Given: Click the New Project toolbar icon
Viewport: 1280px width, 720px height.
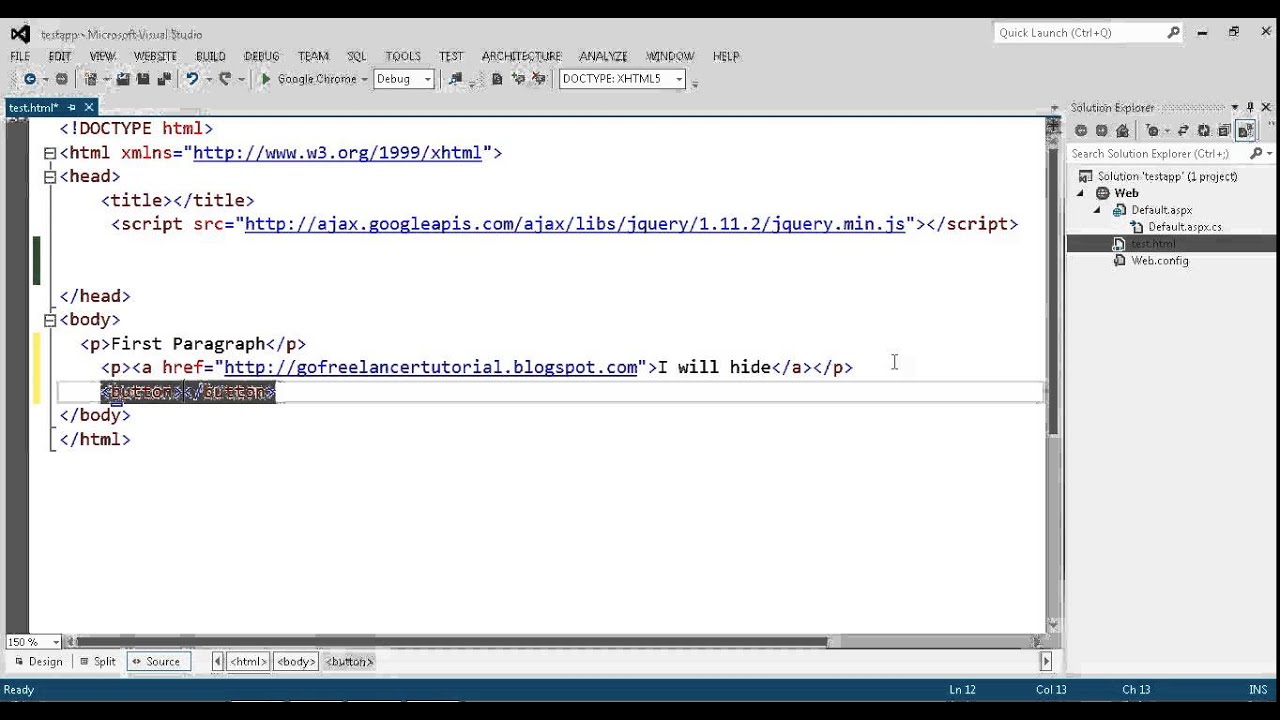Looking at the screenshot, I should (x=91, y=79).
